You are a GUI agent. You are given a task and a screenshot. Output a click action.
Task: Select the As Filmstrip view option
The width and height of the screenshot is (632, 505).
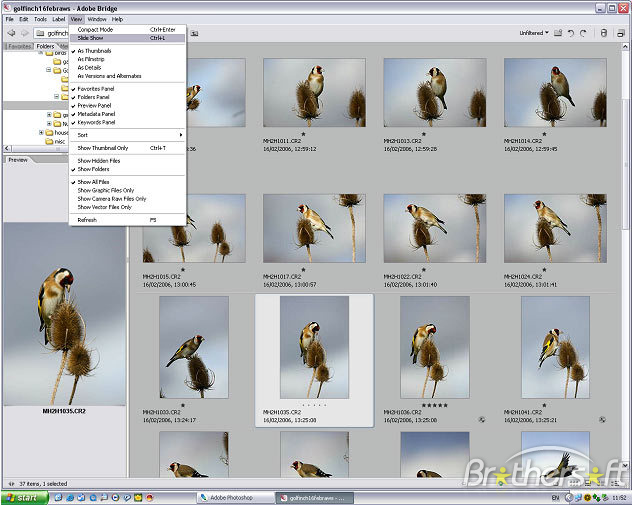127,59
